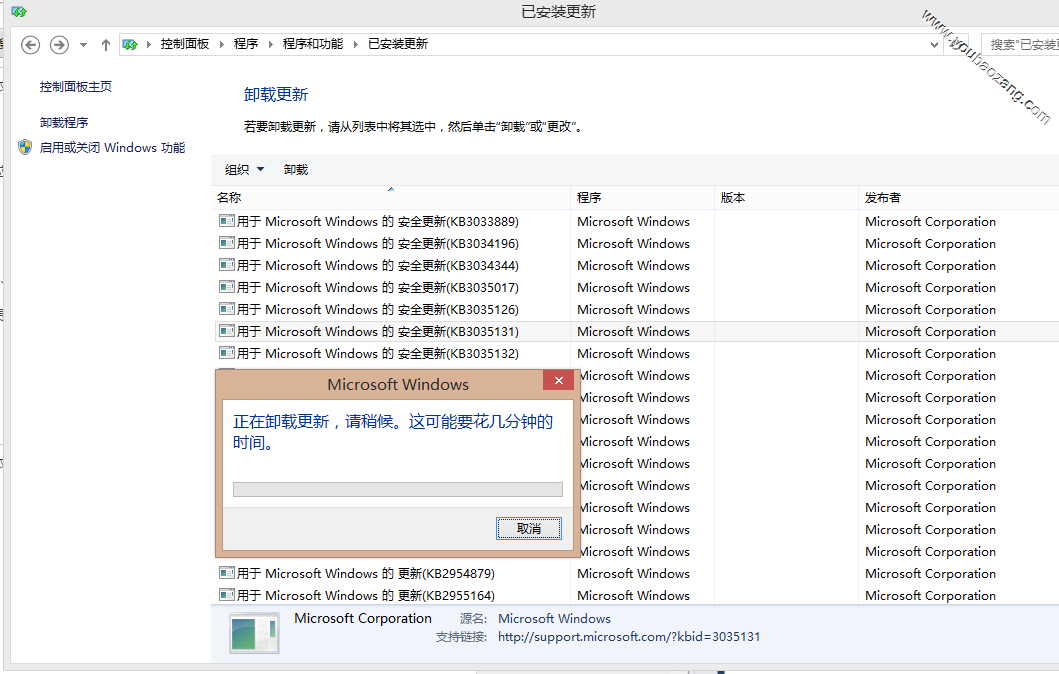This screenshot has width=1059, height=674.
Task: Open the 控制面板 breadcrumb
Action: tap(184, 44)
